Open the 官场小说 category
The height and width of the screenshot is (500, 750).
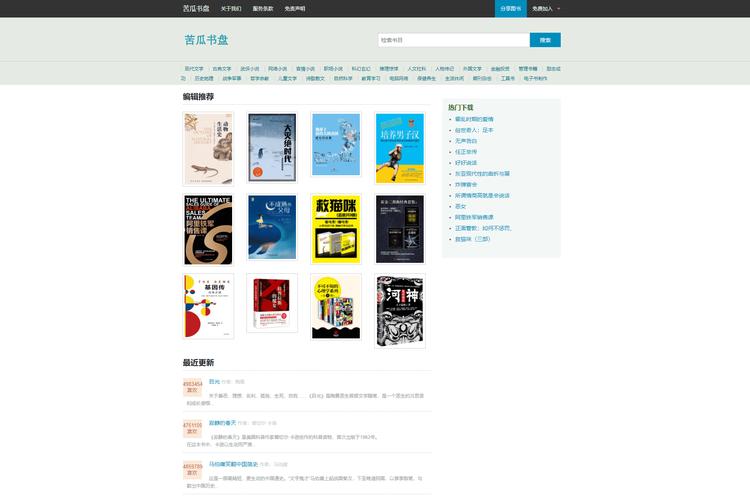pos(305,69)
